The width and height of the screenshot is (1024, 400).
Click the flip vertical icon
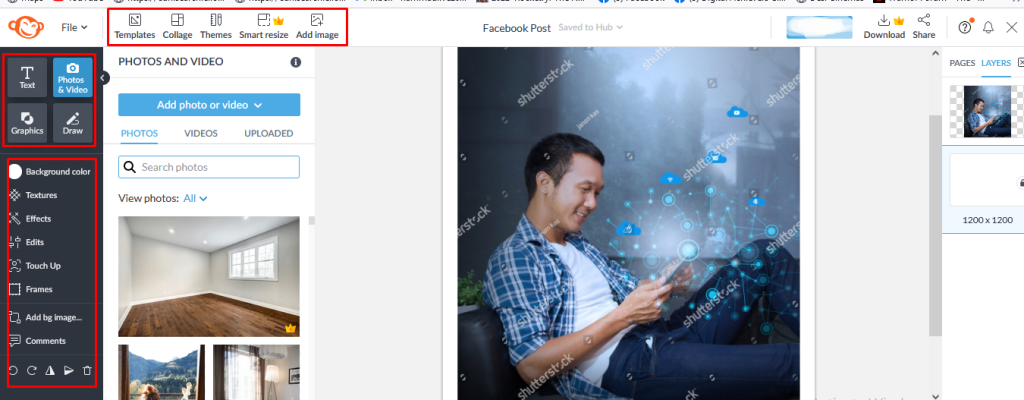(69, 371)
